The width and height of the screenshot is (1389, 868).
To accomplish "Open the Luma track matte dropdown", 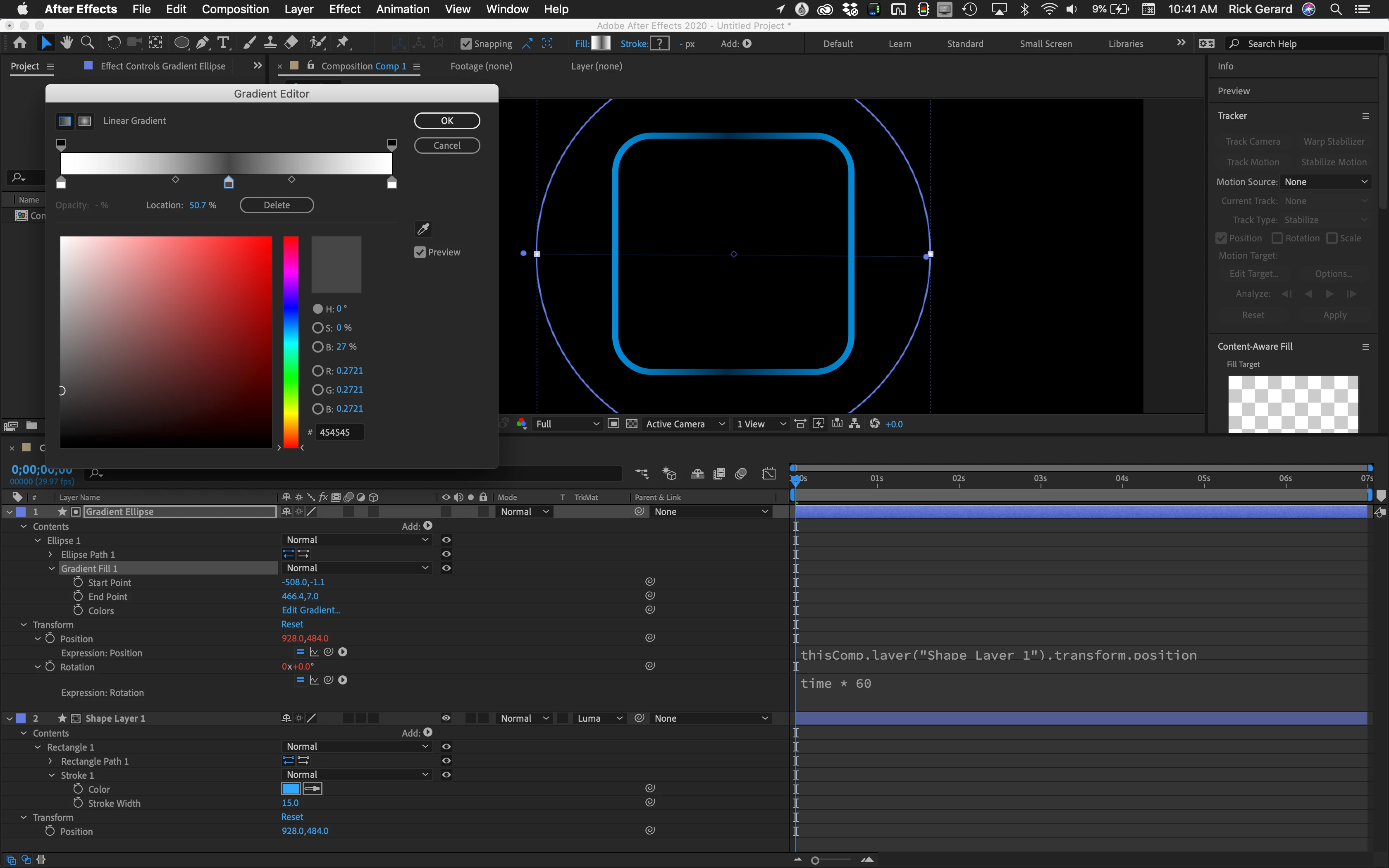I will 599,718.
